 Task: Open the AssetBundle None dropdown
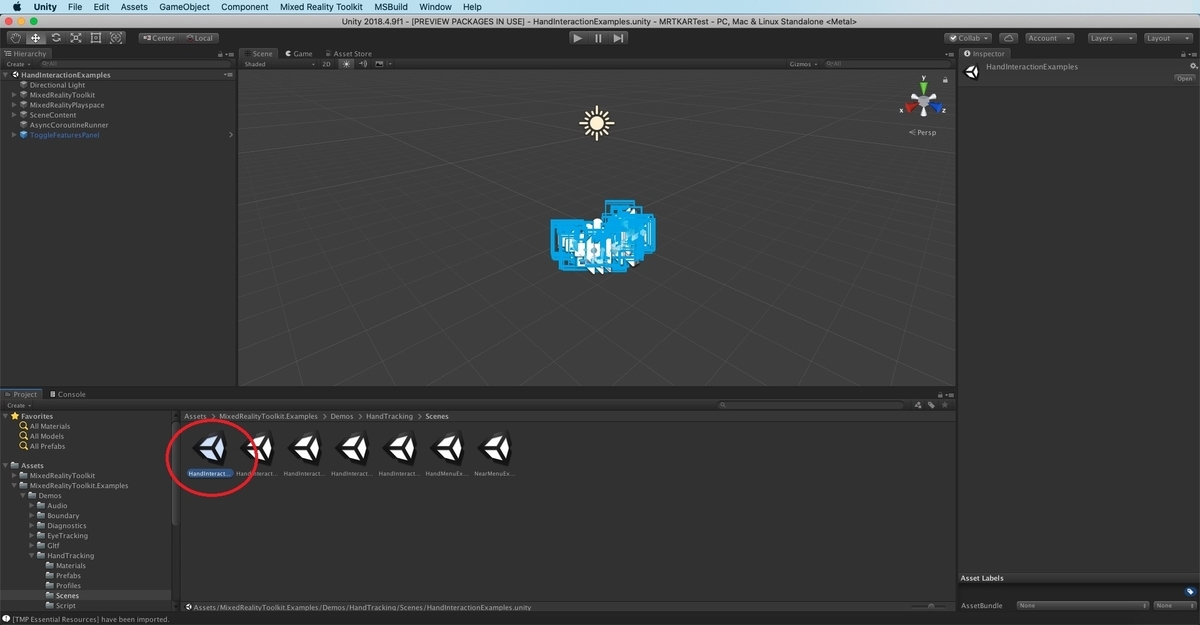click(1083, 605)
